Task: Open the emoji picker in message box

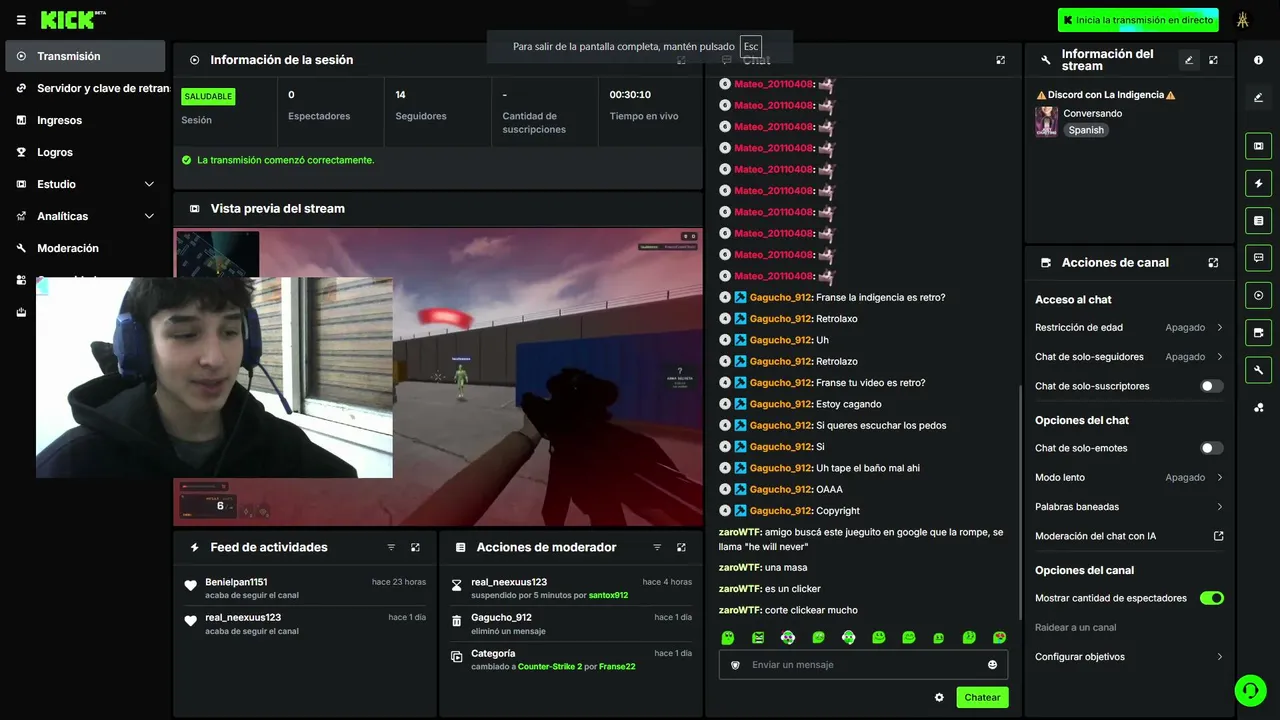Action: [992, 665]
